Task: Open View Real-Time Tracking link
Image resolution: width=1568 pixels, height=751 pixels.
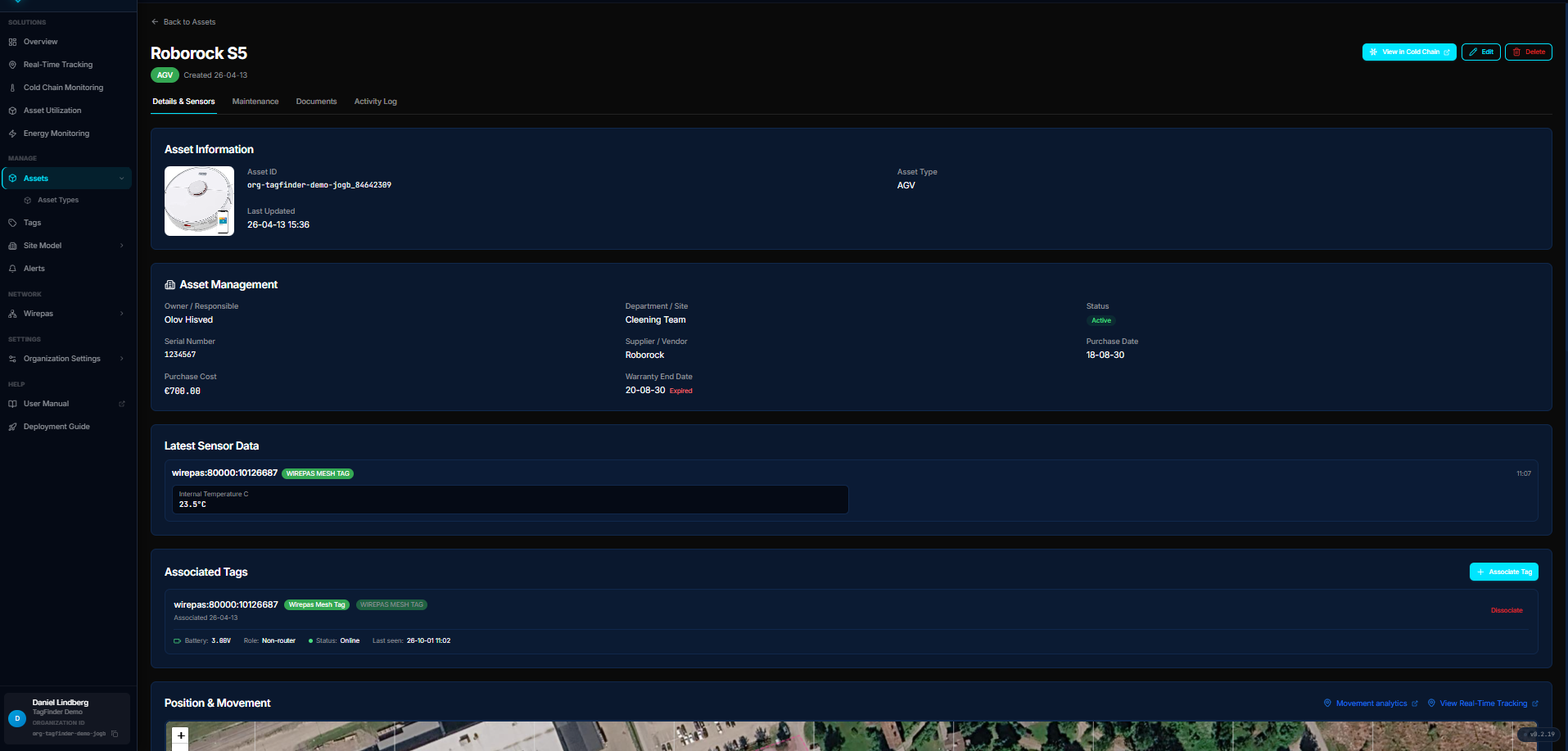Action: pyautogui.click(x=1482, y=703)
